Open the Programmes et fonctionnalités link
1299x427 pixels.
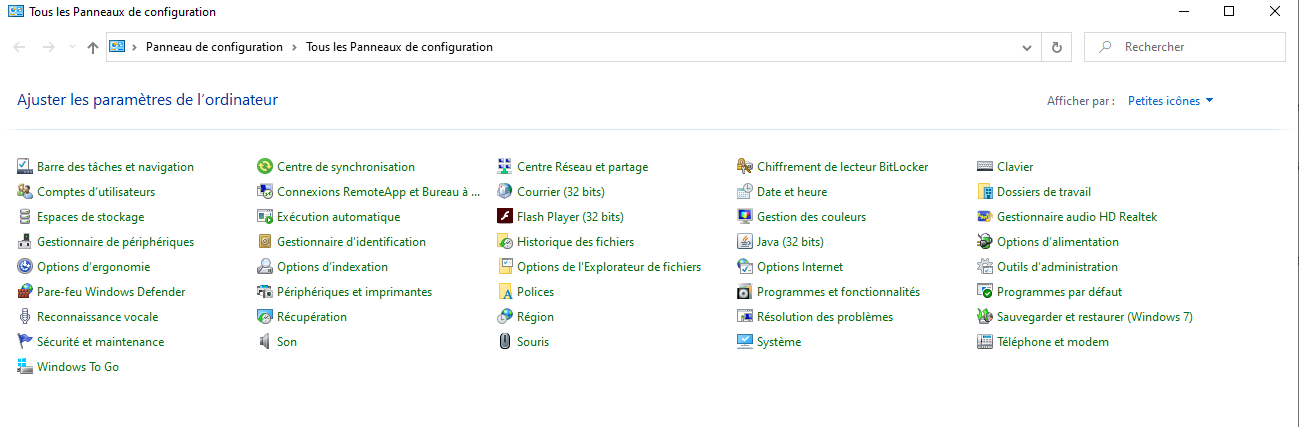[838, 292]
